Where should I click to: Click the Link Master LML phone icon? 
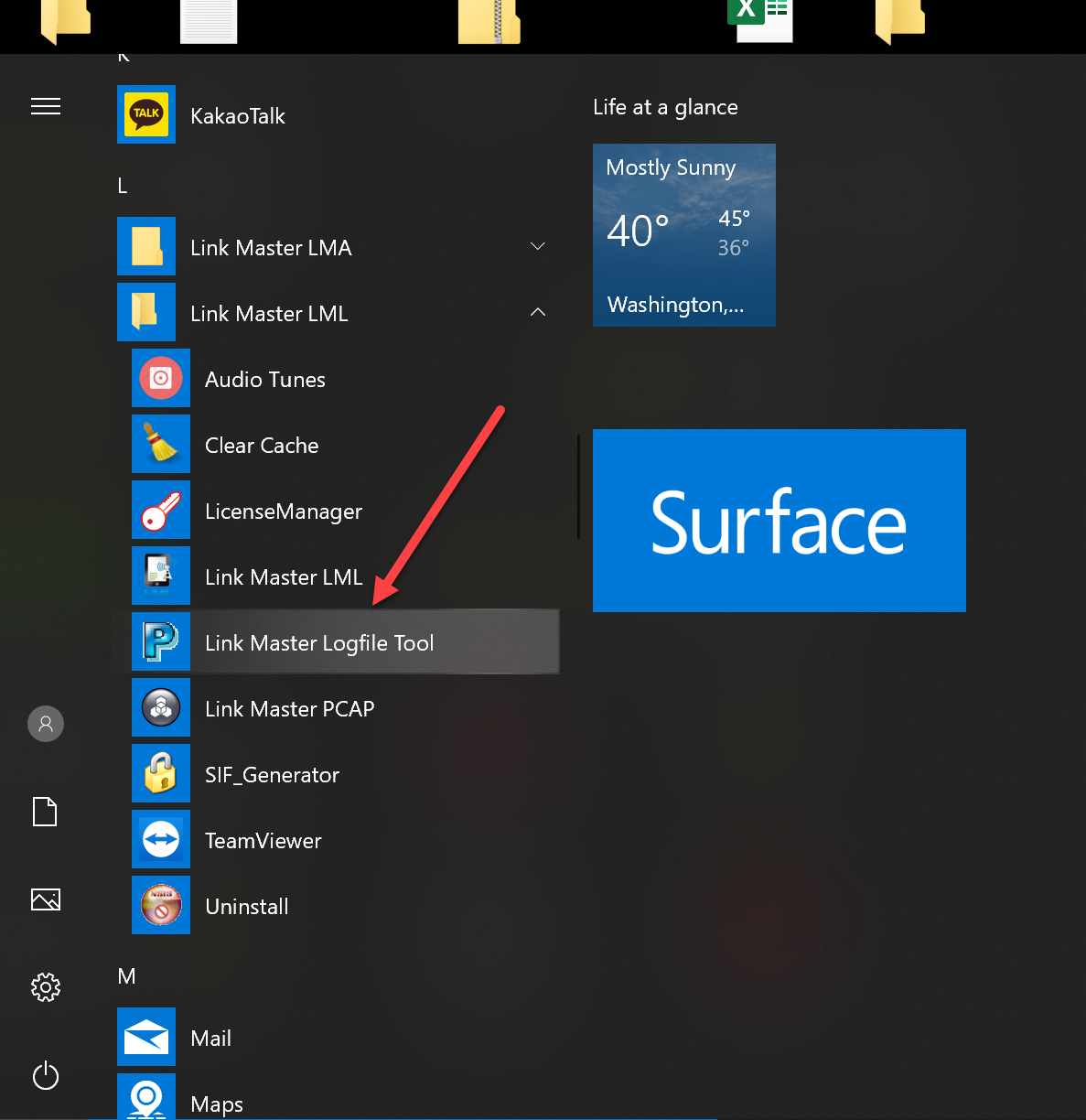coord(161,576)
